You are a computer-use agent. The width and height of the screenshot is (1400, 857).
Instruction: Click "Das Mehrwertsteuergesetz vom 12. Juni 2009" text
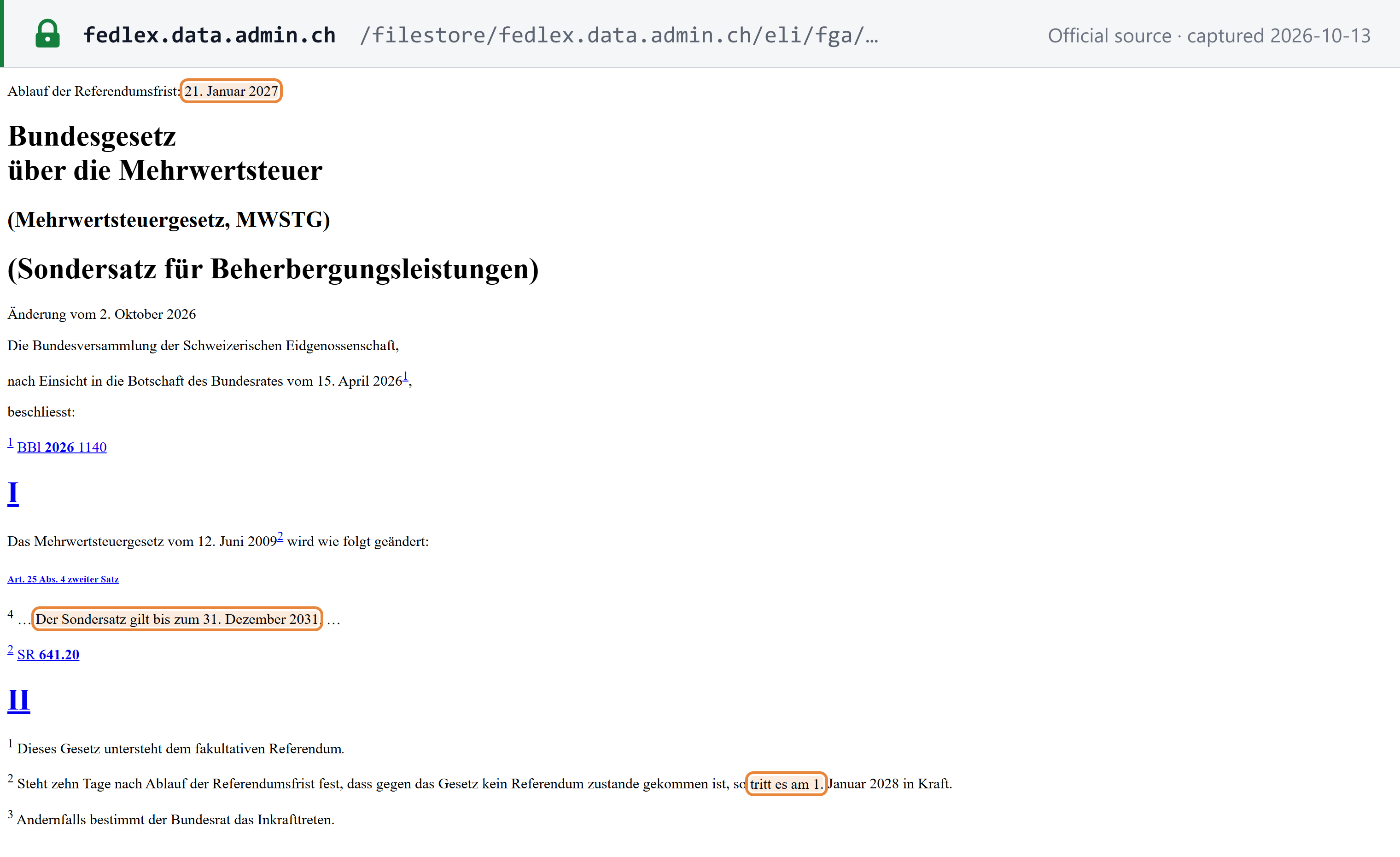point(142,541)
